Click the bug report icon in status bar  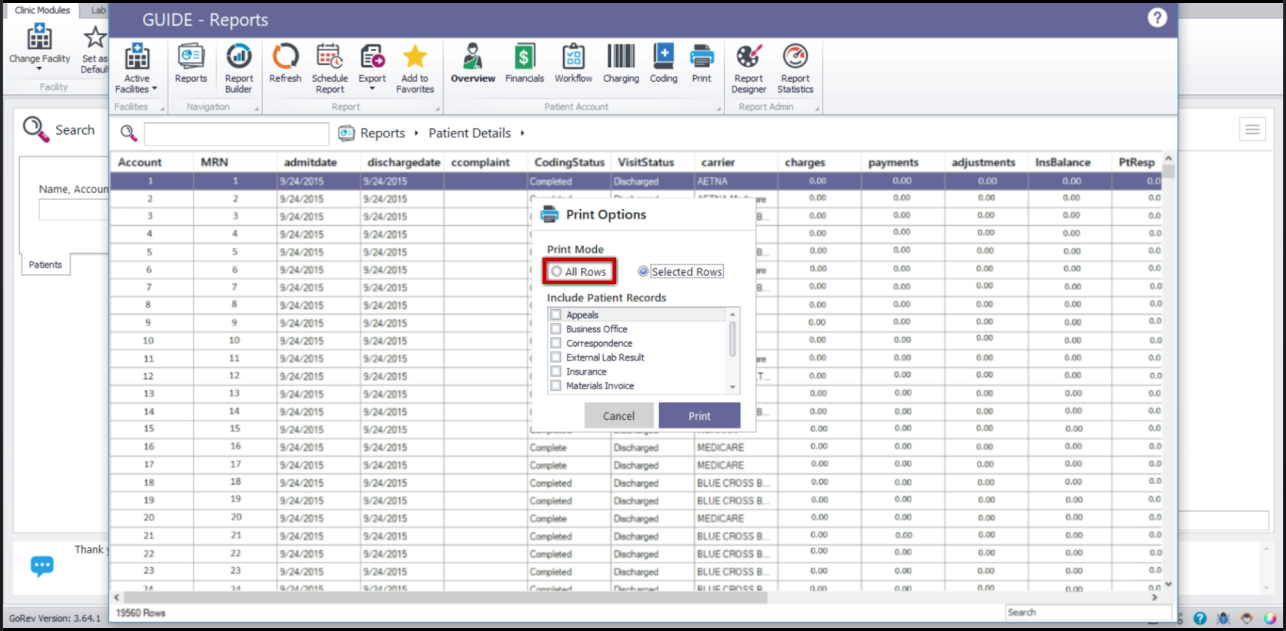(x=1222, y=620)
